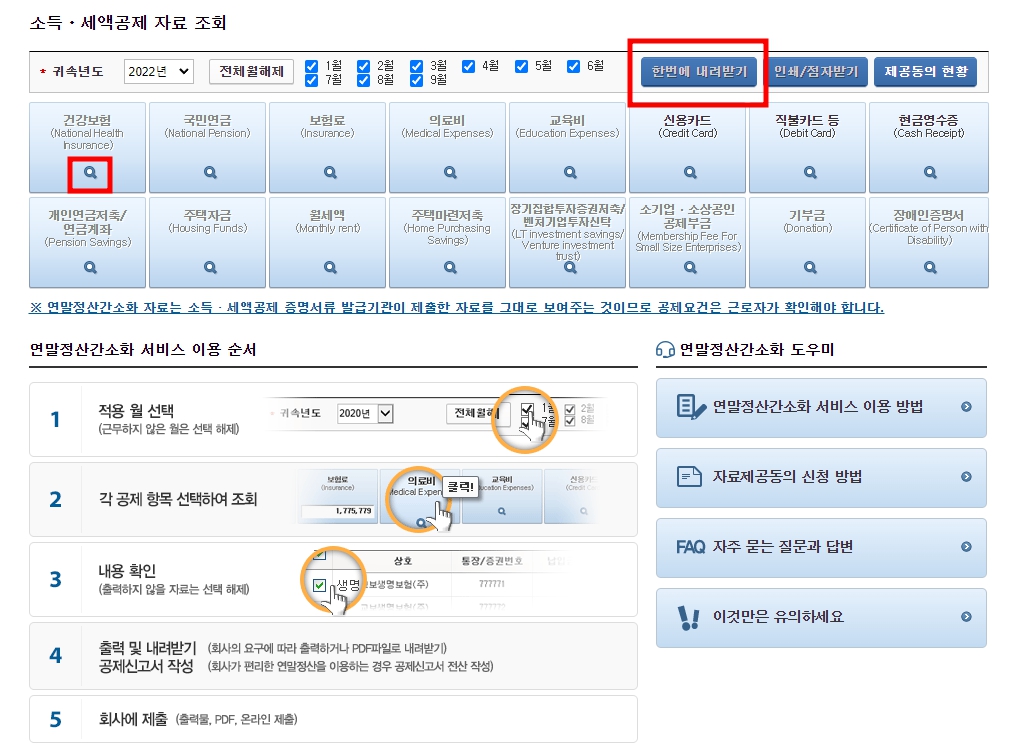Look up Education Expenses with magnifier icon
Viewport: 1009px width, 756px height.
pos(570,172)
